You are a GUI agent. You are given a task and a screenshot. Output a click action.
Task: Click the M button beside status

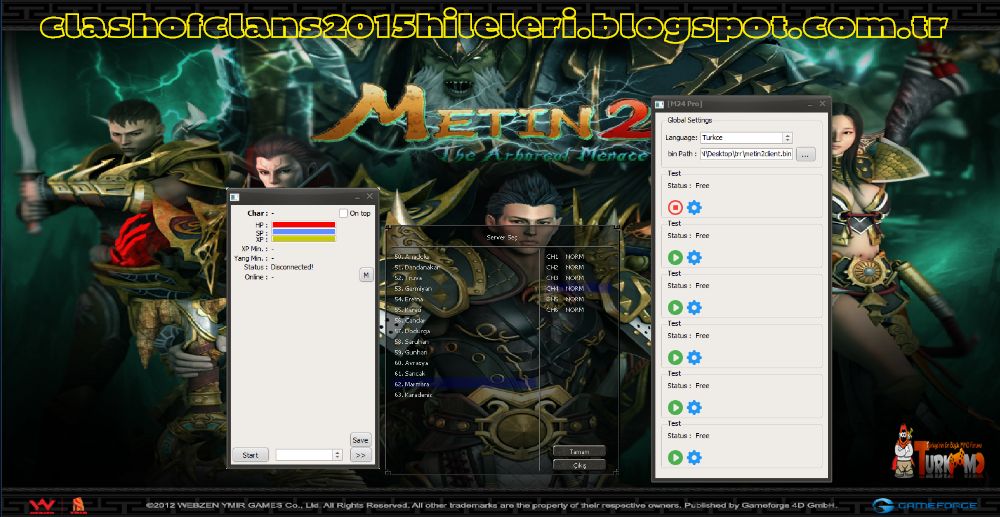click(x=366, y=275)
